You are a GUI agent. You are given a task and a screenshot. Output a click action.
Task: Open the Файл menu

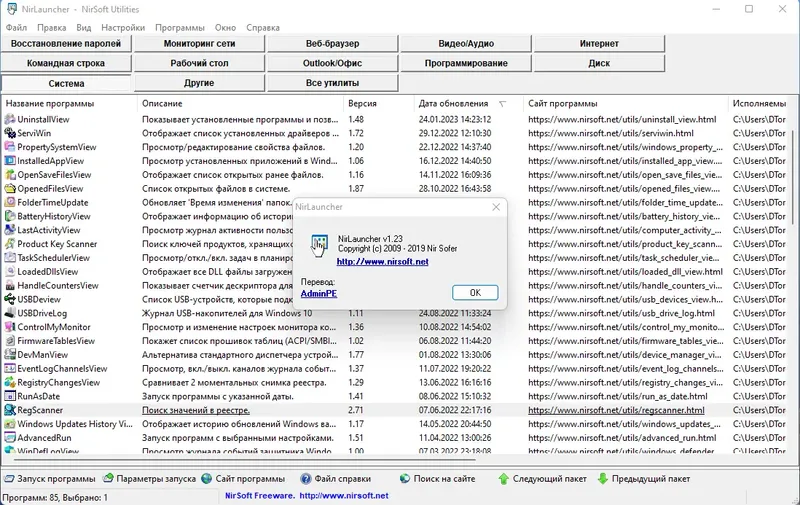click(x=16, y=28)
